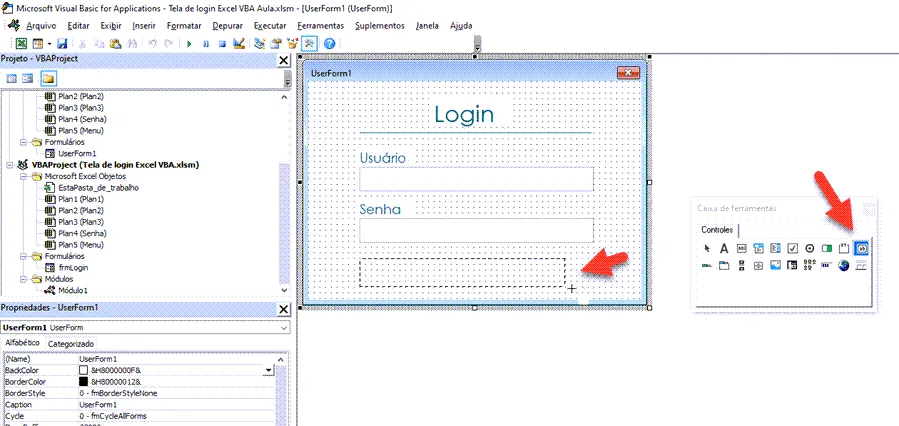
Task: Open help via the blue question mark icon
Action: [329, 44]
